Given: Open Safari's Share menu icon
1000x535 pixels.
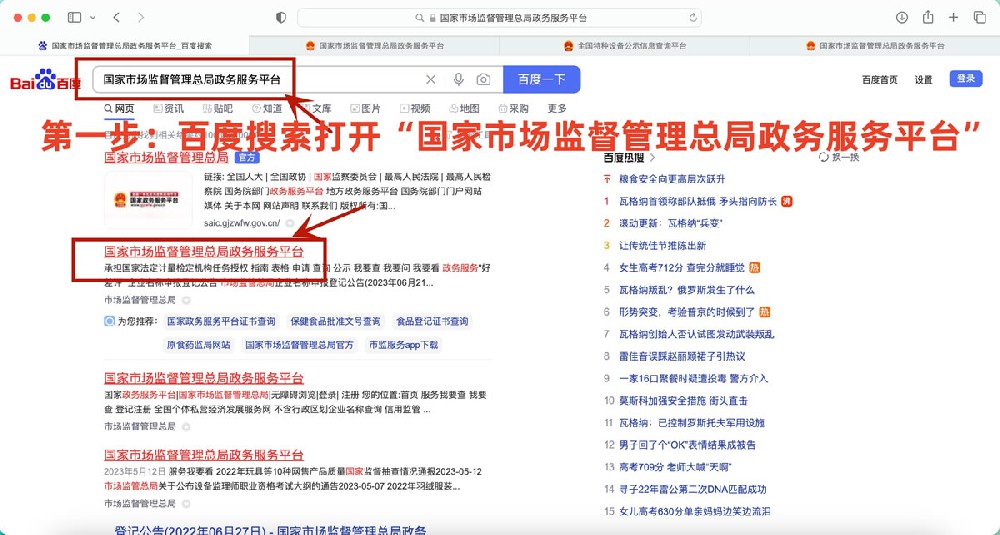Looking at the screenshot, I should [x=928, y=18].
